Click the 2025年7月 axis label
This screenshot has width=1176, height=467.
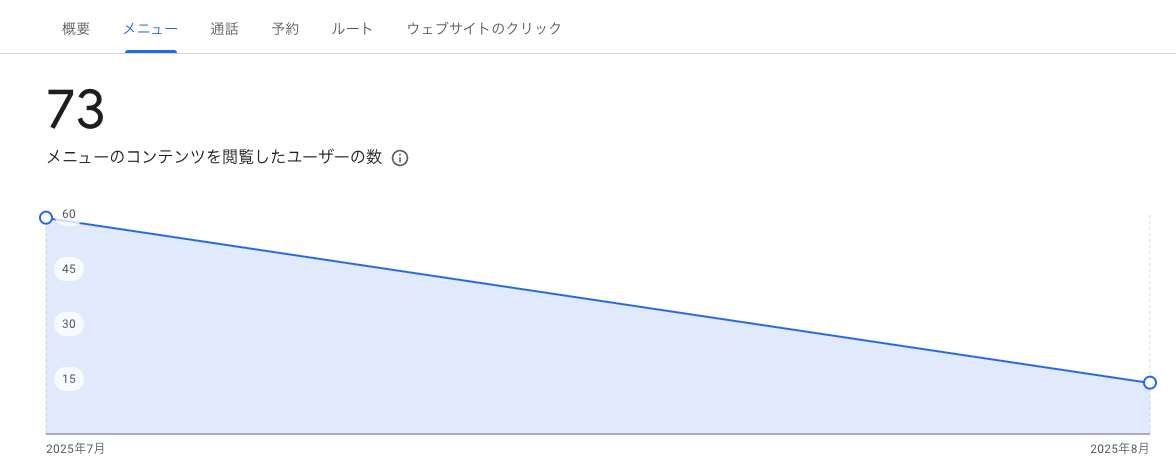[x=75, y=449]
